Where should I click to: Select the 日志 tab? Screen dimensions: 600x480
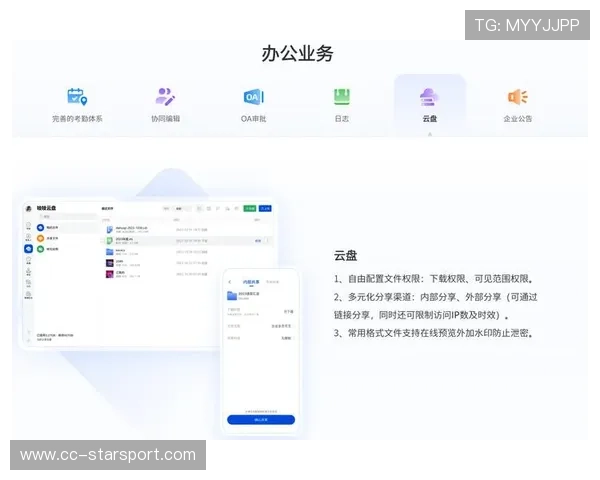pyautogui.click(x=342, y=105)
